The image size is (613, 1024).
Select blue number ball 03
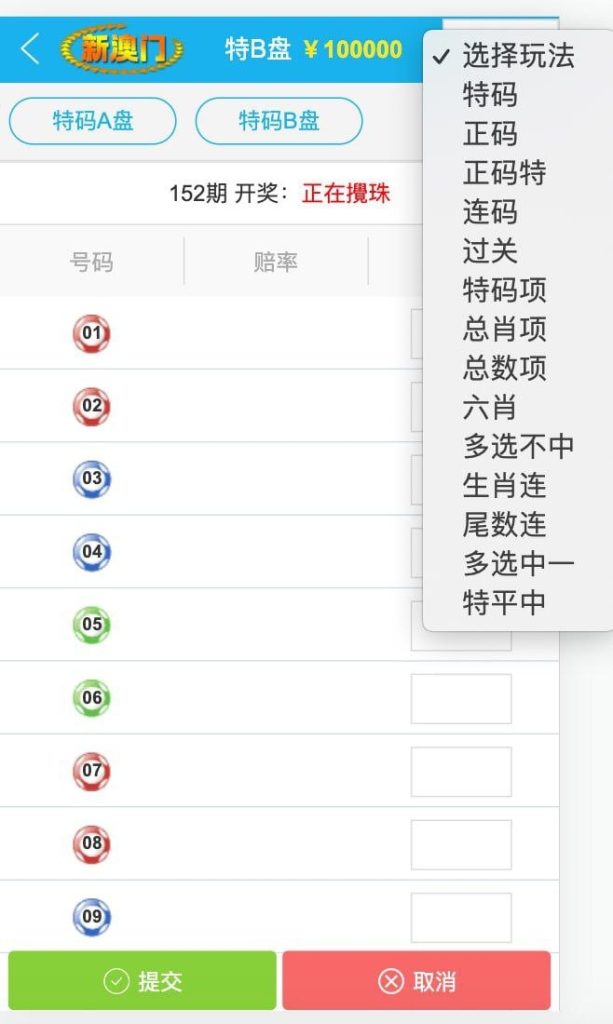point(92,479)
